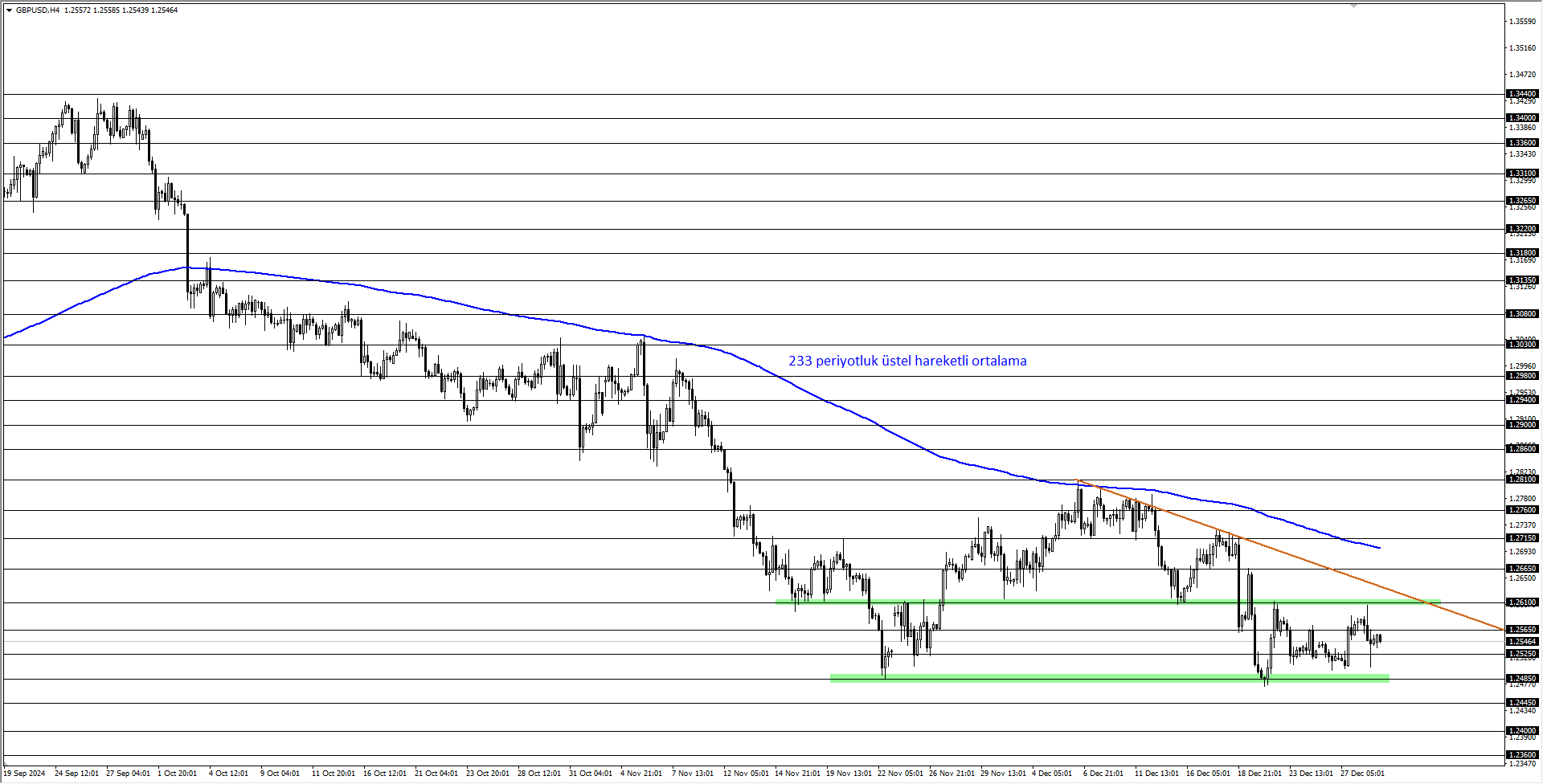1543x784 pixels.
Task: Click the 1.32200 horizontal line price label
Action: (1522, 229)
